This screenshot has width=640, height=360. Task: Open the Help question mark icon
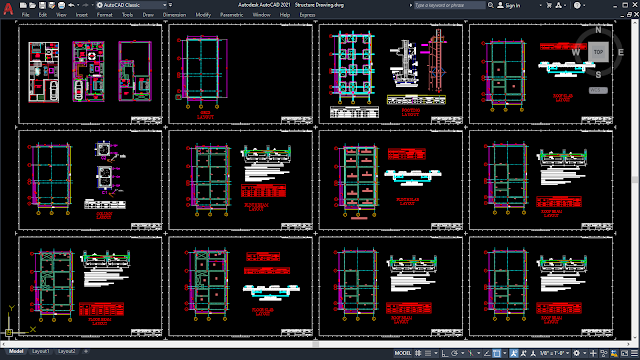click(x=577, y=5)
